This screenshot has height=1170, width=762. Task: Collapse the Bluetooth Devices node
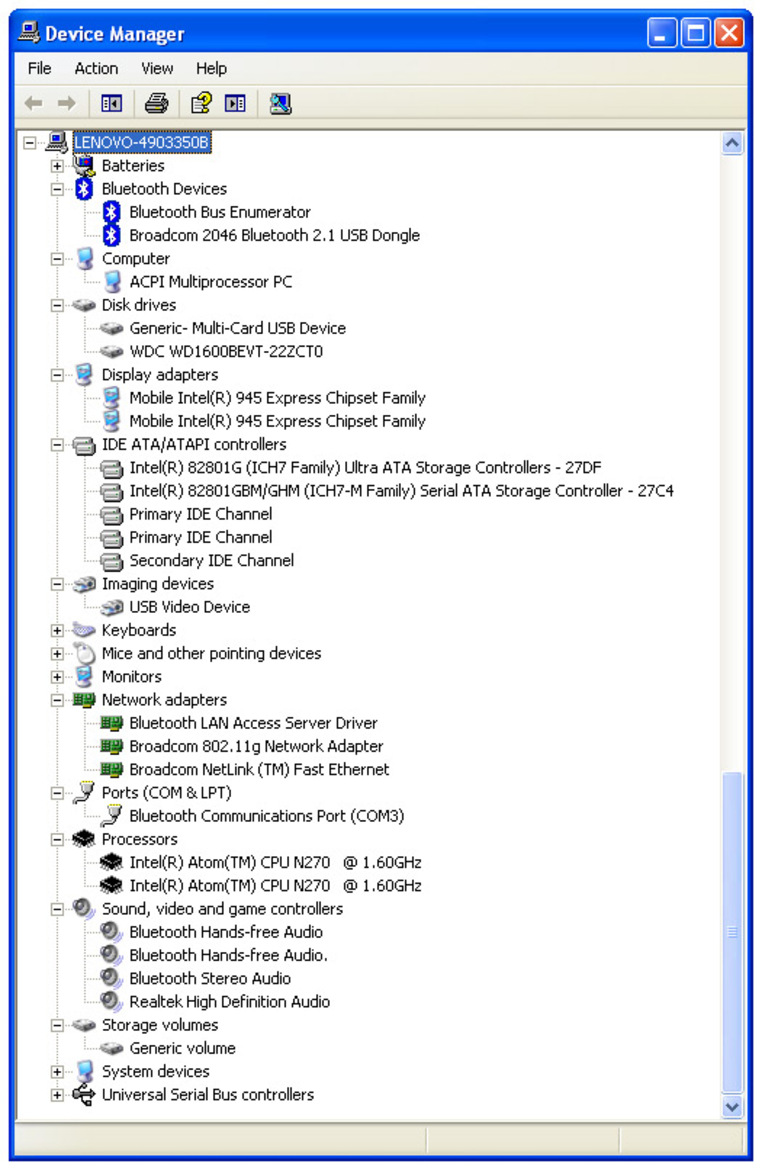click(x=57, y=189)
